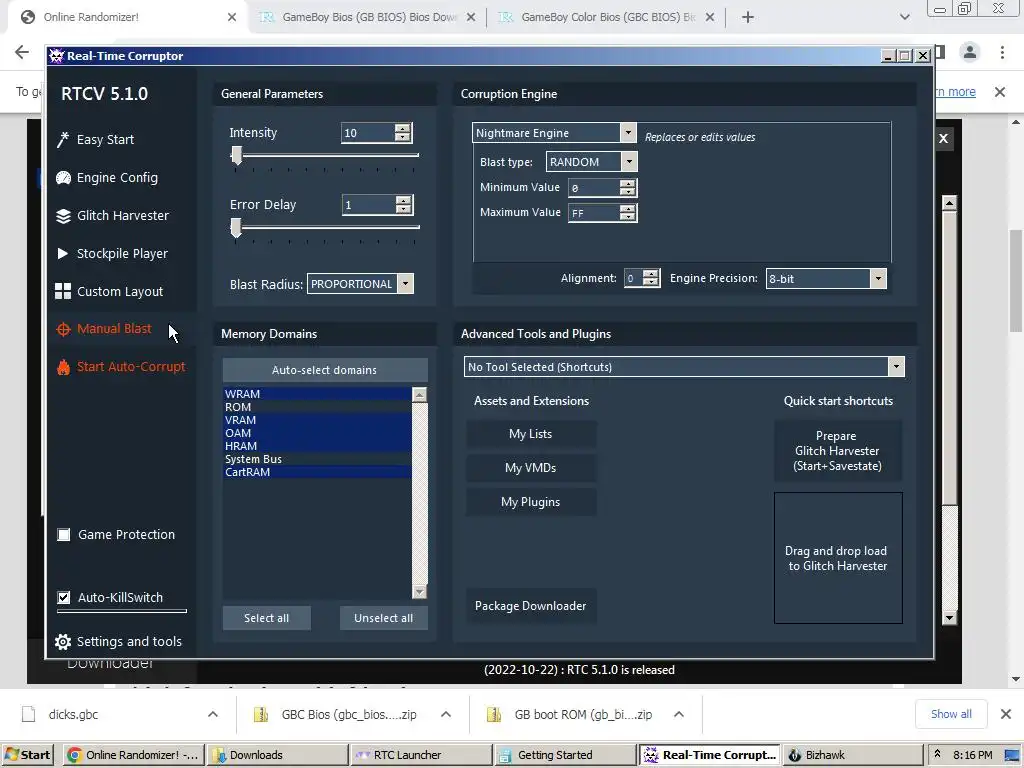Open No Tool Selected dropdown
Viewport: 1024px width, 768px height.
pyautogui.click(x=896, y=367)
